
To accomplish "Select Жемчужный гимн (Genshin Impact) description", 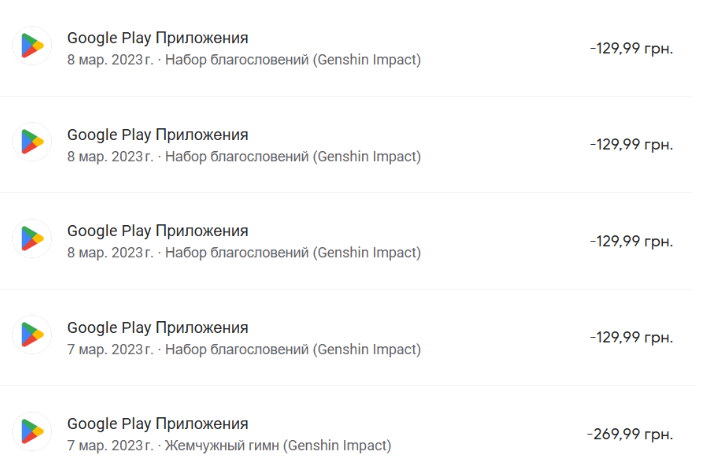I will pyautogui.click(x=229, y=446).
